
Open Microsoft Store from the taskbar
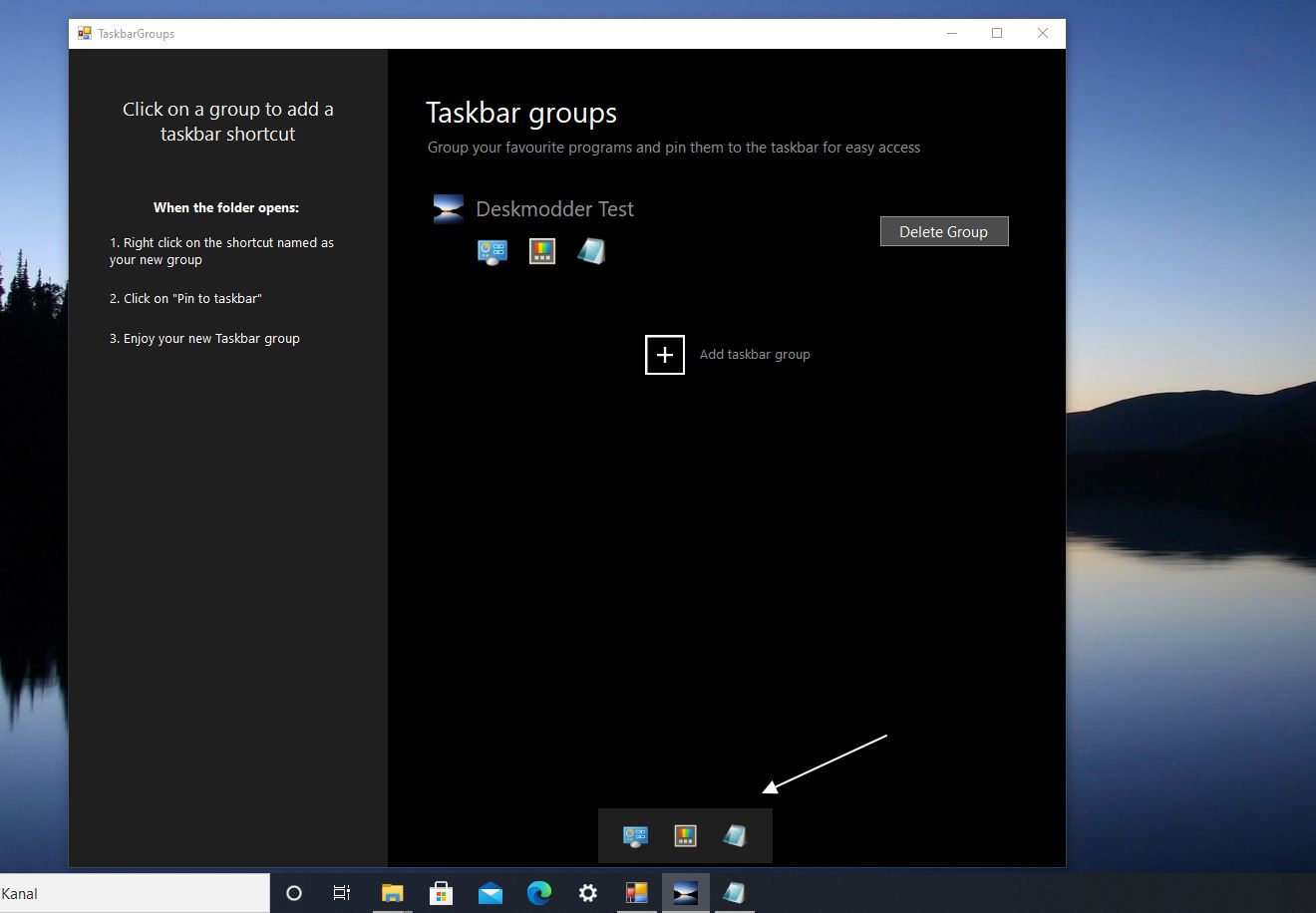click(x=441, y=893)
